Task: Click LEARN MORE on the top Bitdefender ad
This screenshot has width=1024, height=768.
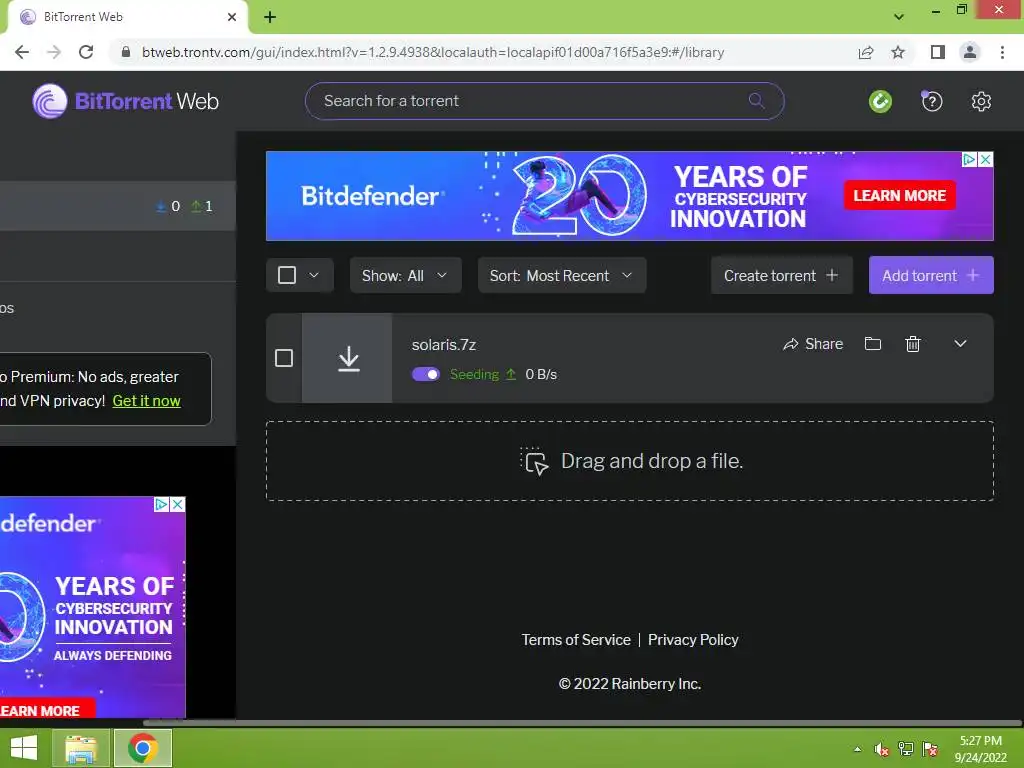Action: point(899,195)
